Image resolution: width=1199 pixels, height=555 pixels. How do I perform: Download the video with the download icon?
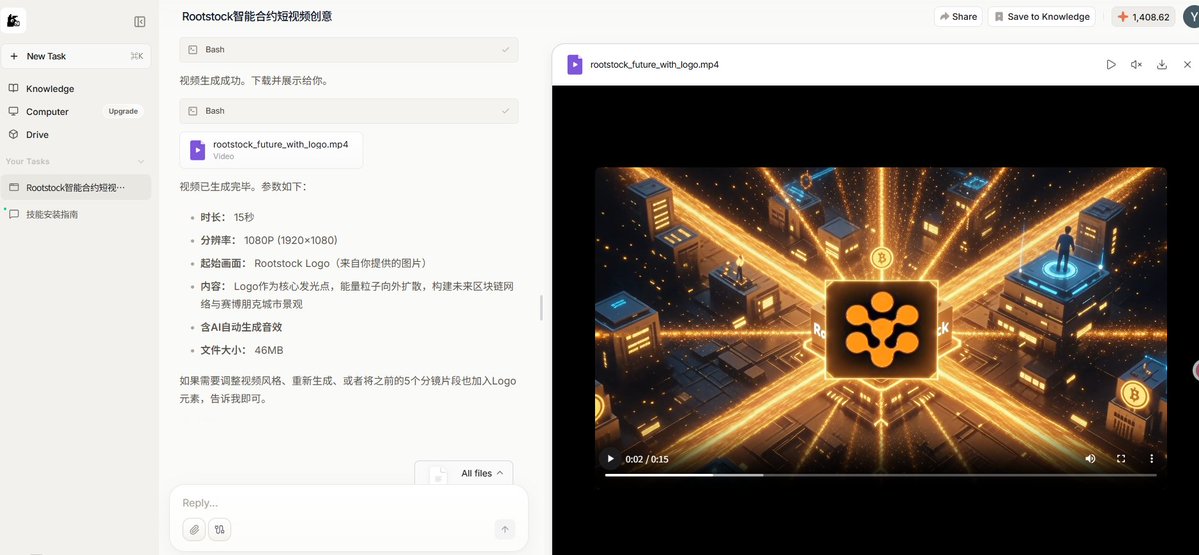(1162, 64)
